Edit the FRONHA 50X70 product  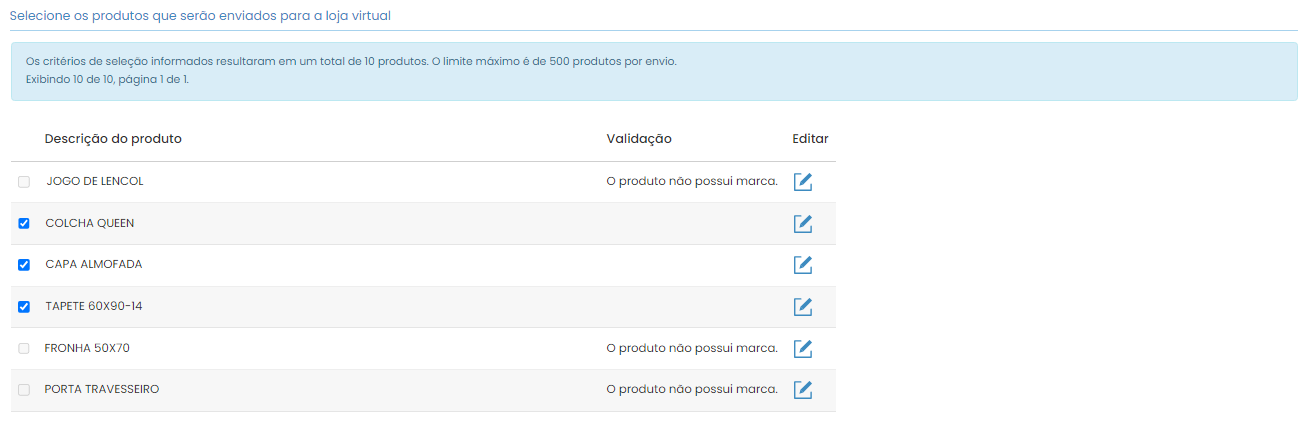pyautogui.click(x=802, y=349)
